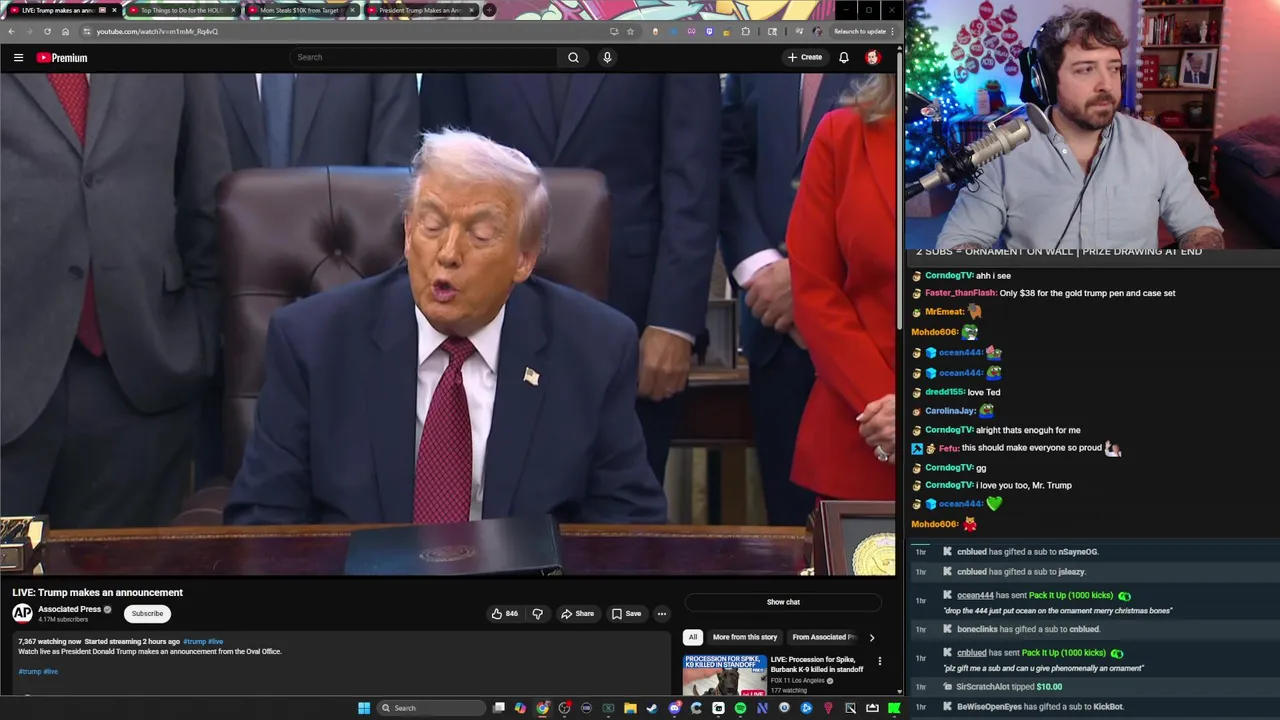Open the YouTube account avatar menu
The image size is (1280, 720).
pos(873,57)
